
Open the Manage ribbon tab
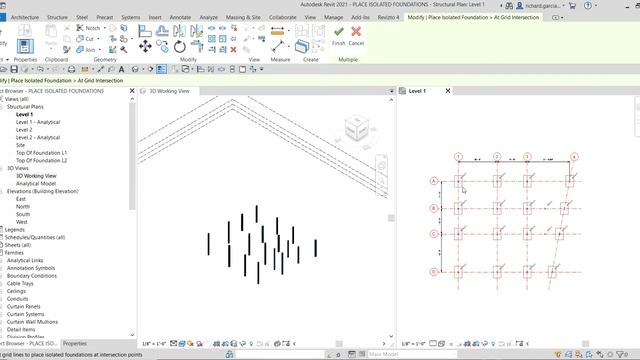pyautogui.click(x=333, y=18)
